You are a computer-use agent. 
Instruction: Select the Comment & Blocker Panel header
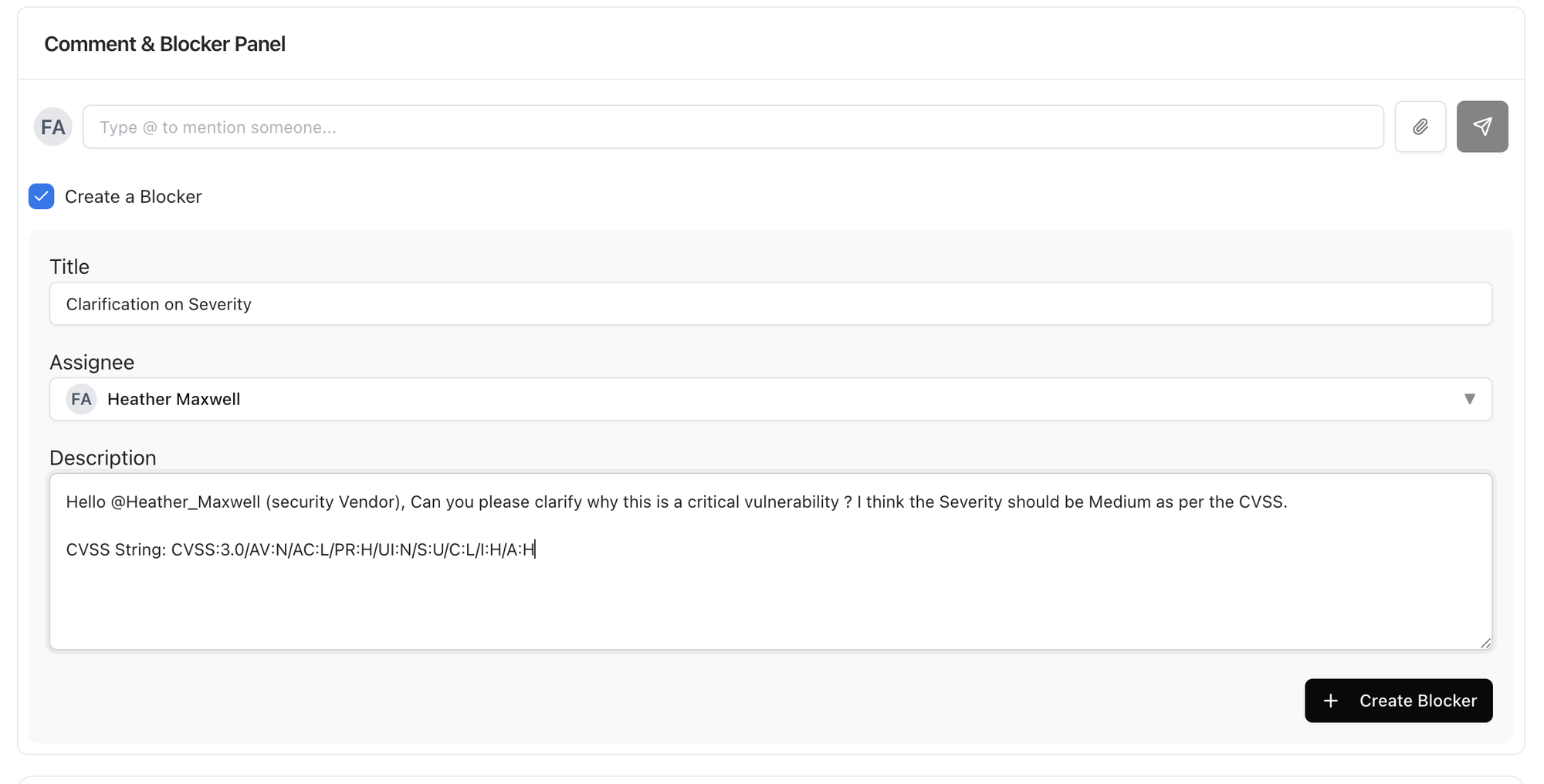pyautogui.click(x=164, y=44)
